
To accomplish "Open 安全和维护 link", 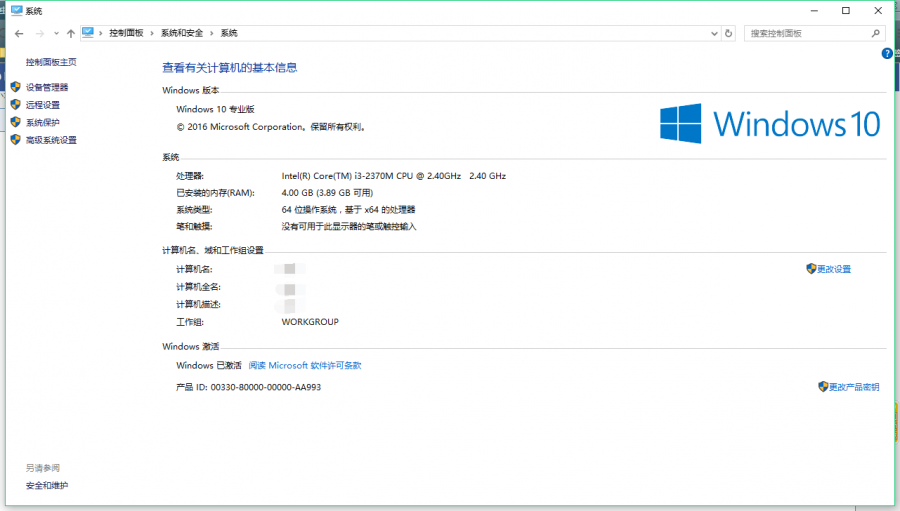I will pyautogui.click(x=47, y=486).
